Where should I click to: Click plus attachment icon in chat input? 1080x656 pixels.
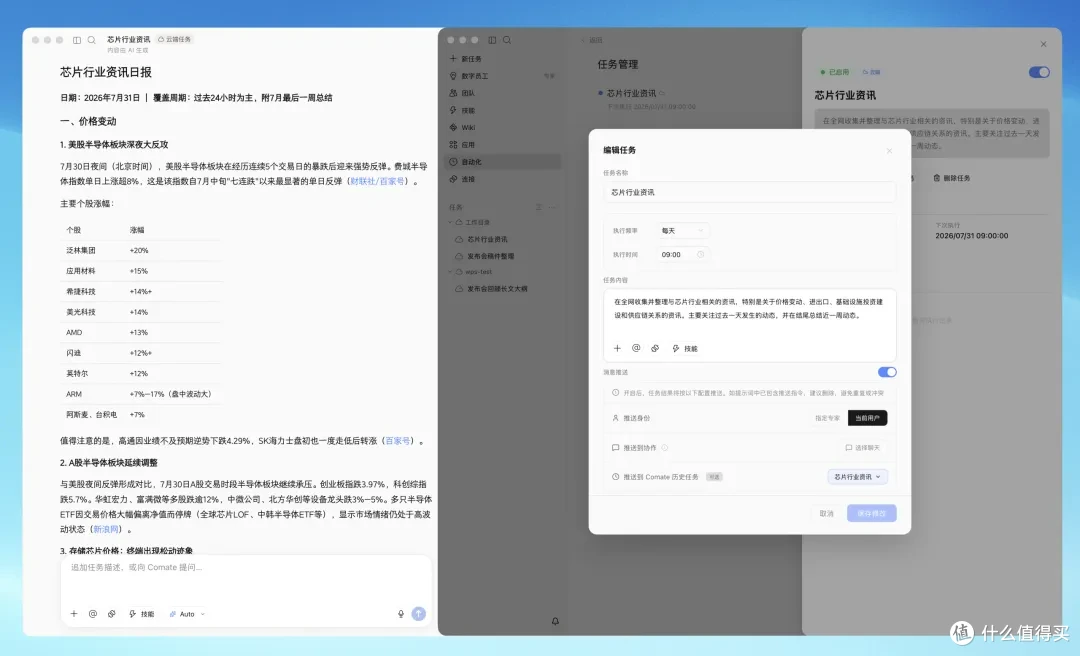[x=74, y=614]
